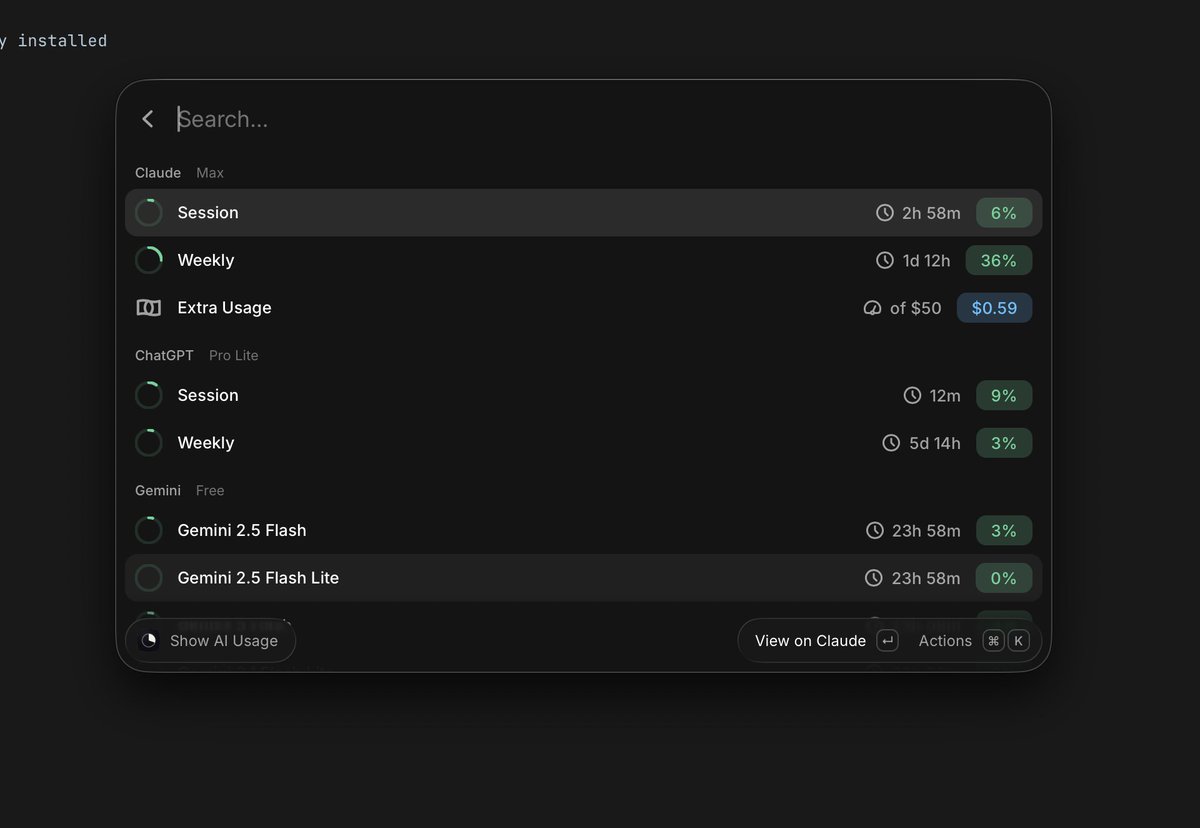The width and height of the screenshot is (1200, 828).
Task: Click the K shortcut key icon
Action: pos(1018,641)
